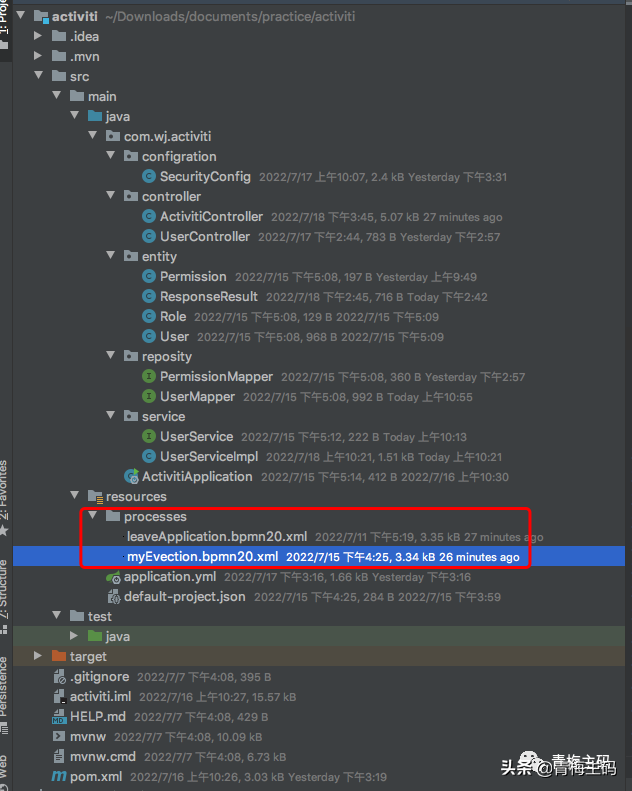Click the Role class icon

(x=149, y=316)
